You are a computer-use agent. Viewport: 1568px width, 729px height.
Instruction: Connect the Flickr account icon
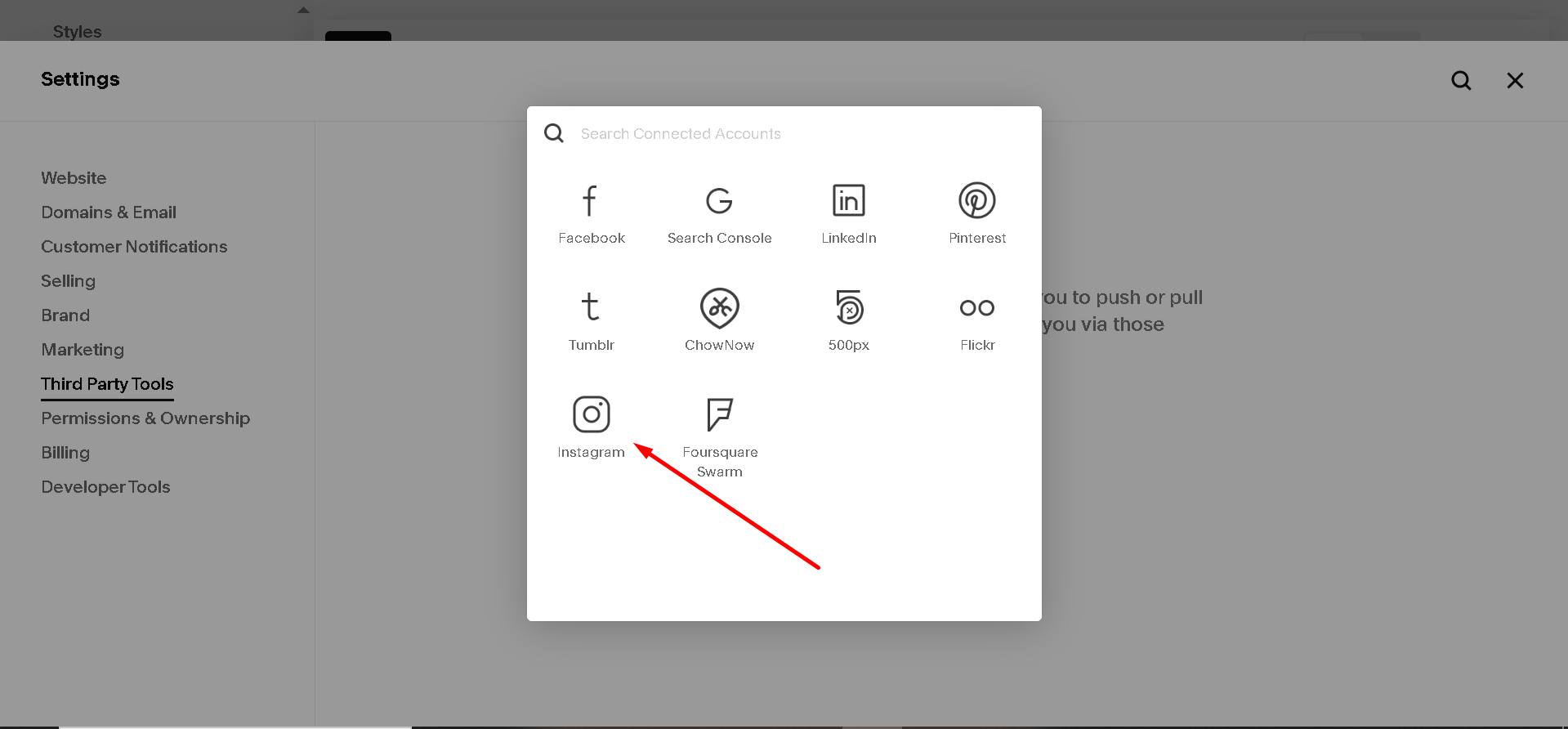976,307
